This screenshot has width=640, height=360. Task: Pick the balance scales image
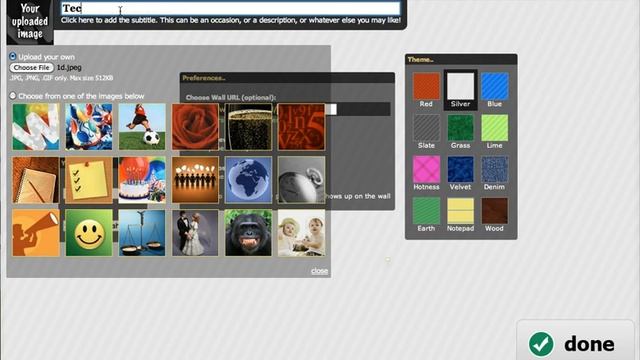[142, 233]
